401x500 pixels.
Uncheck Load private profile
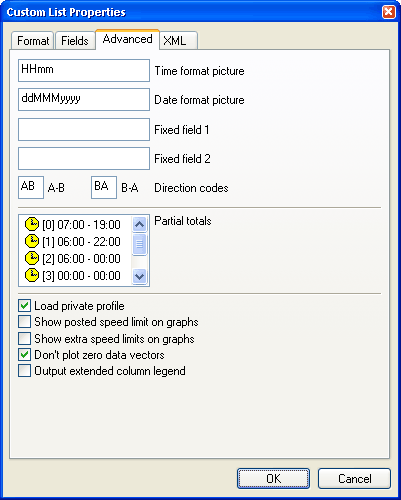(x=25, y=306)
